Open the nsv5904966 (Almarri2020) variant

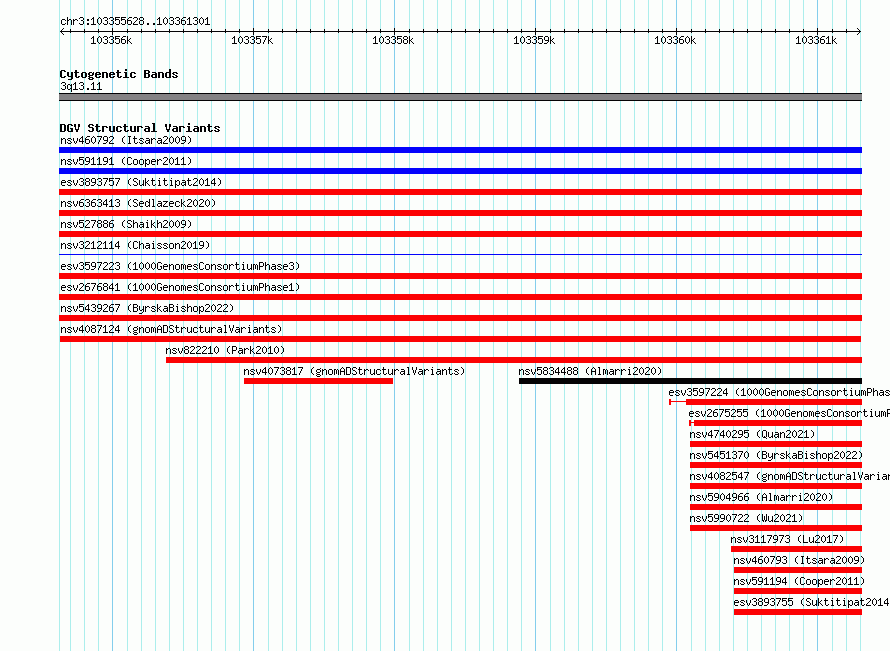coord(761,497)
